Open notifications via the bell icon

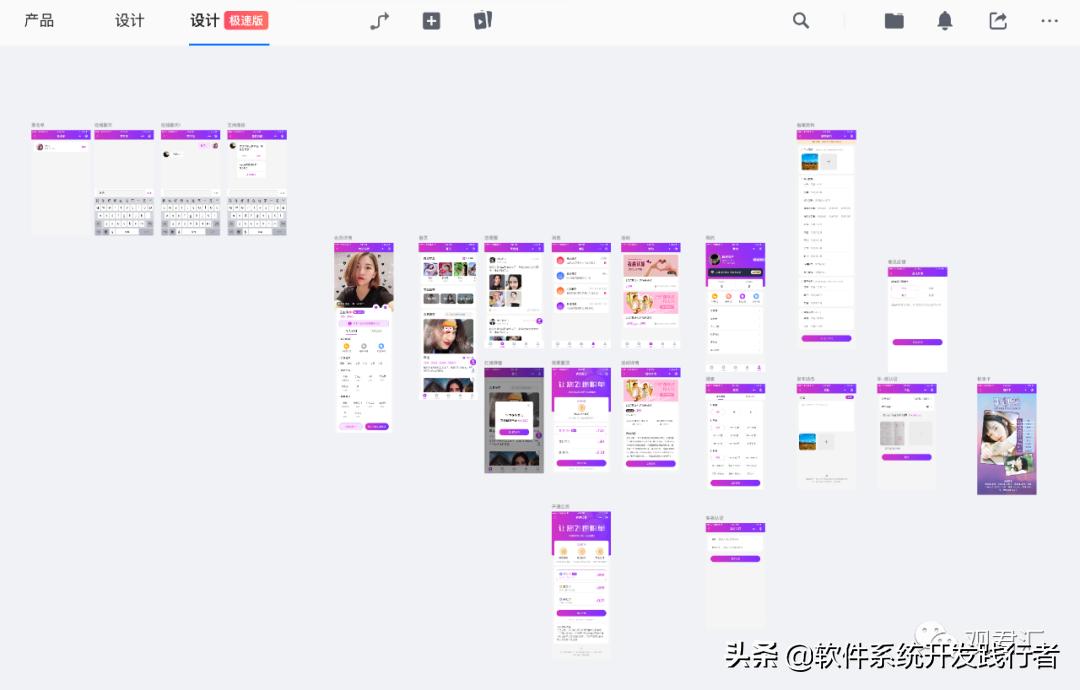point(945,20)
